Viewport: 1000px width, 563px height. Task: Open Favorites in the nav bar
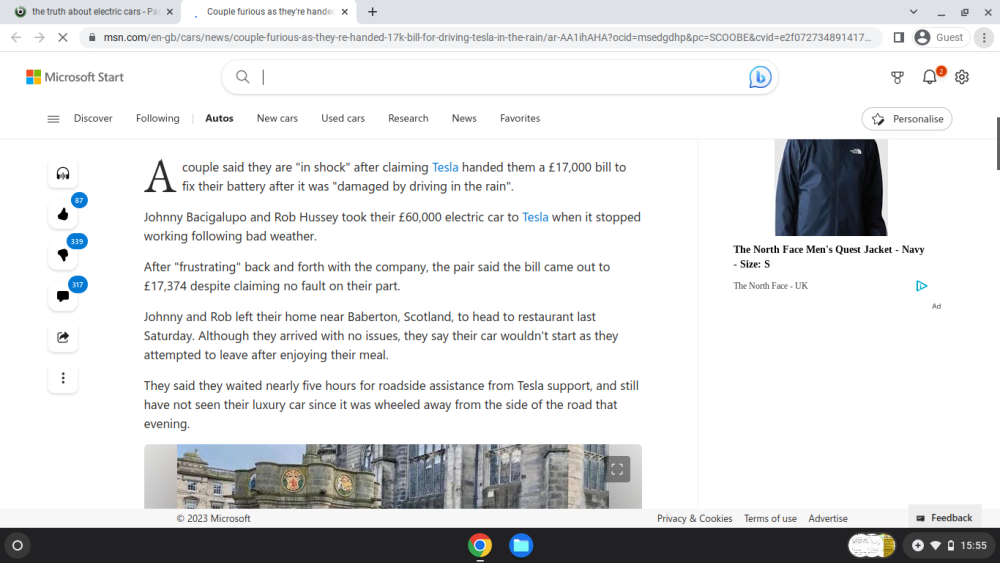coord(520,119)
